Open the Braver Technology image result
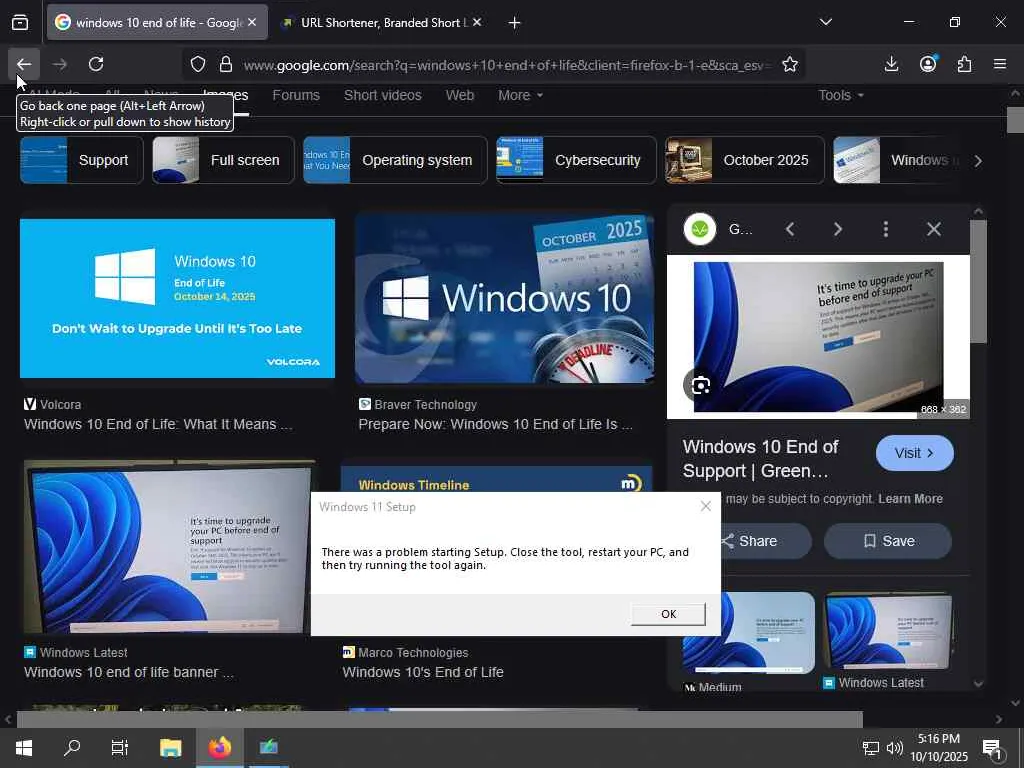Image resolution: width=1024 pixels, height=768 pixels. pos(505,298)
